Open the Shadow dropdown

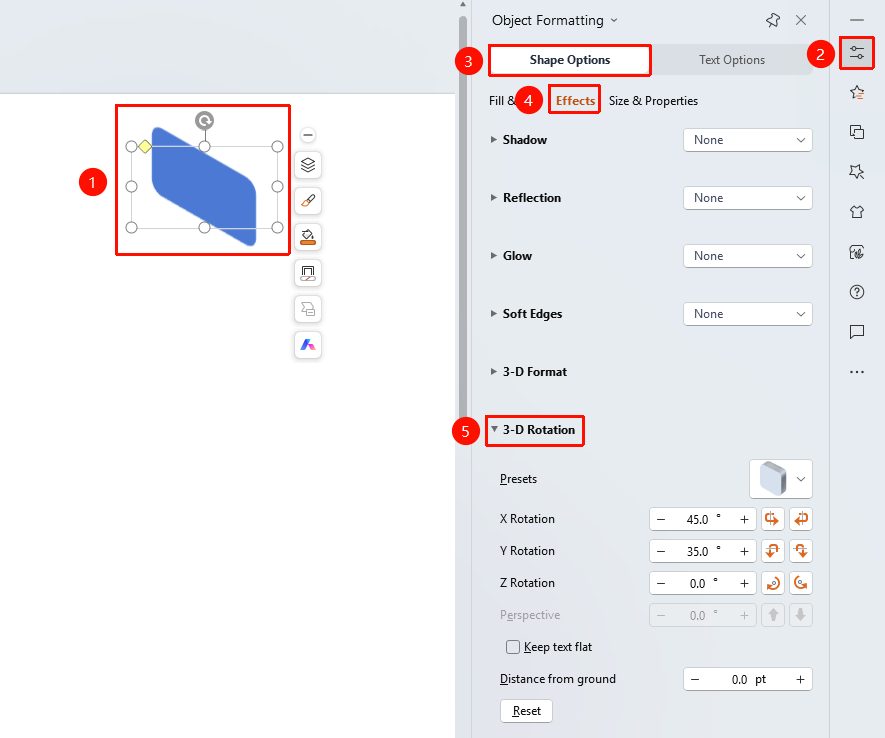747,140
